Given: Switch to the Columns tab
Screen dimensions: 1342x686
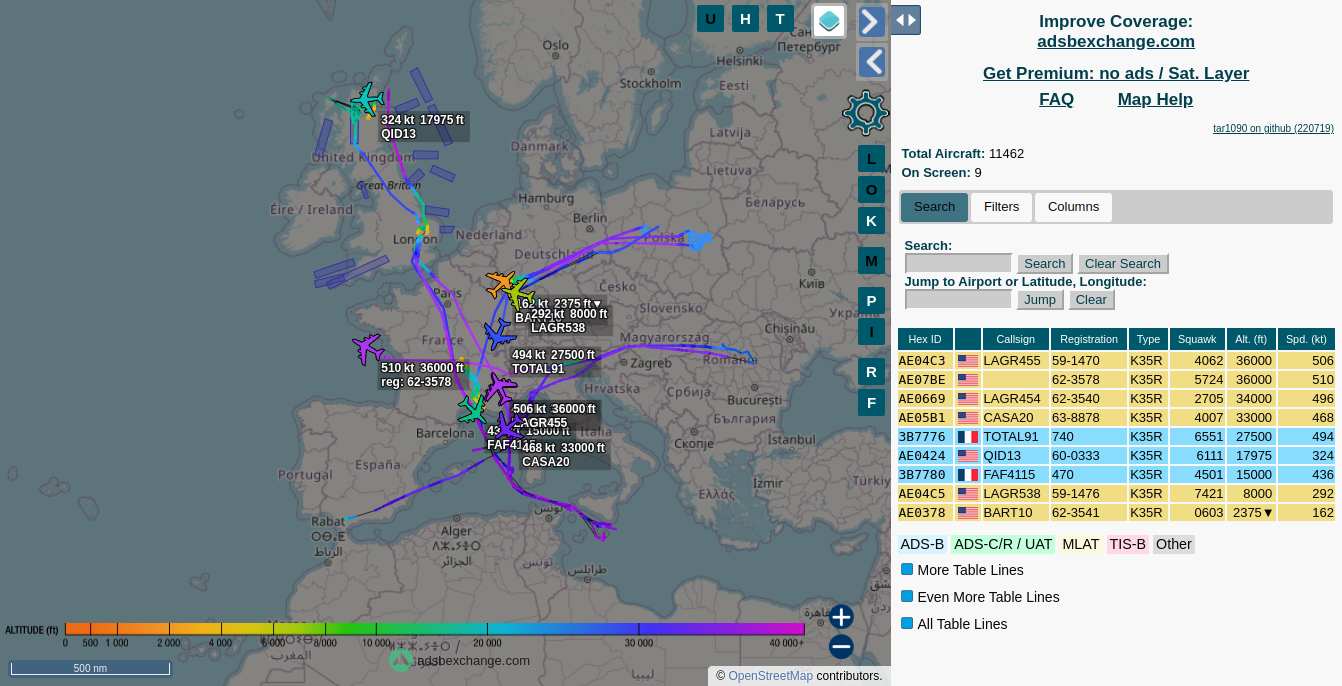Looking at the screenshot, I should (1074, 207).
